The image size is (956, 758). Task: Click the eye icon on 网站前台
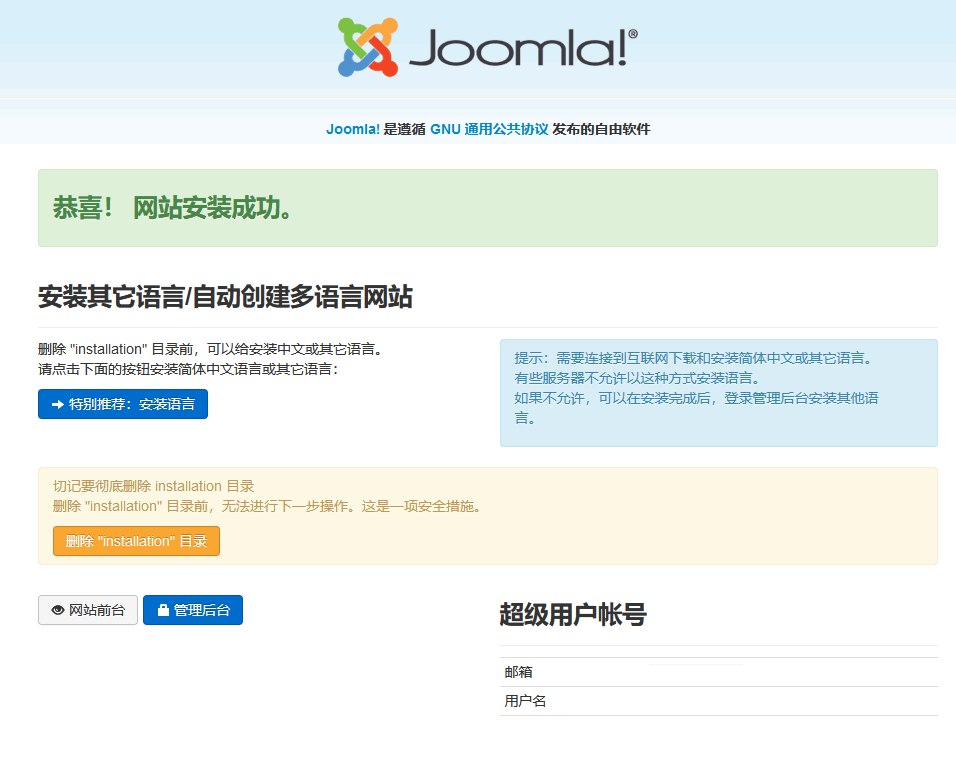pyautogui.click(x=58, y=610)
